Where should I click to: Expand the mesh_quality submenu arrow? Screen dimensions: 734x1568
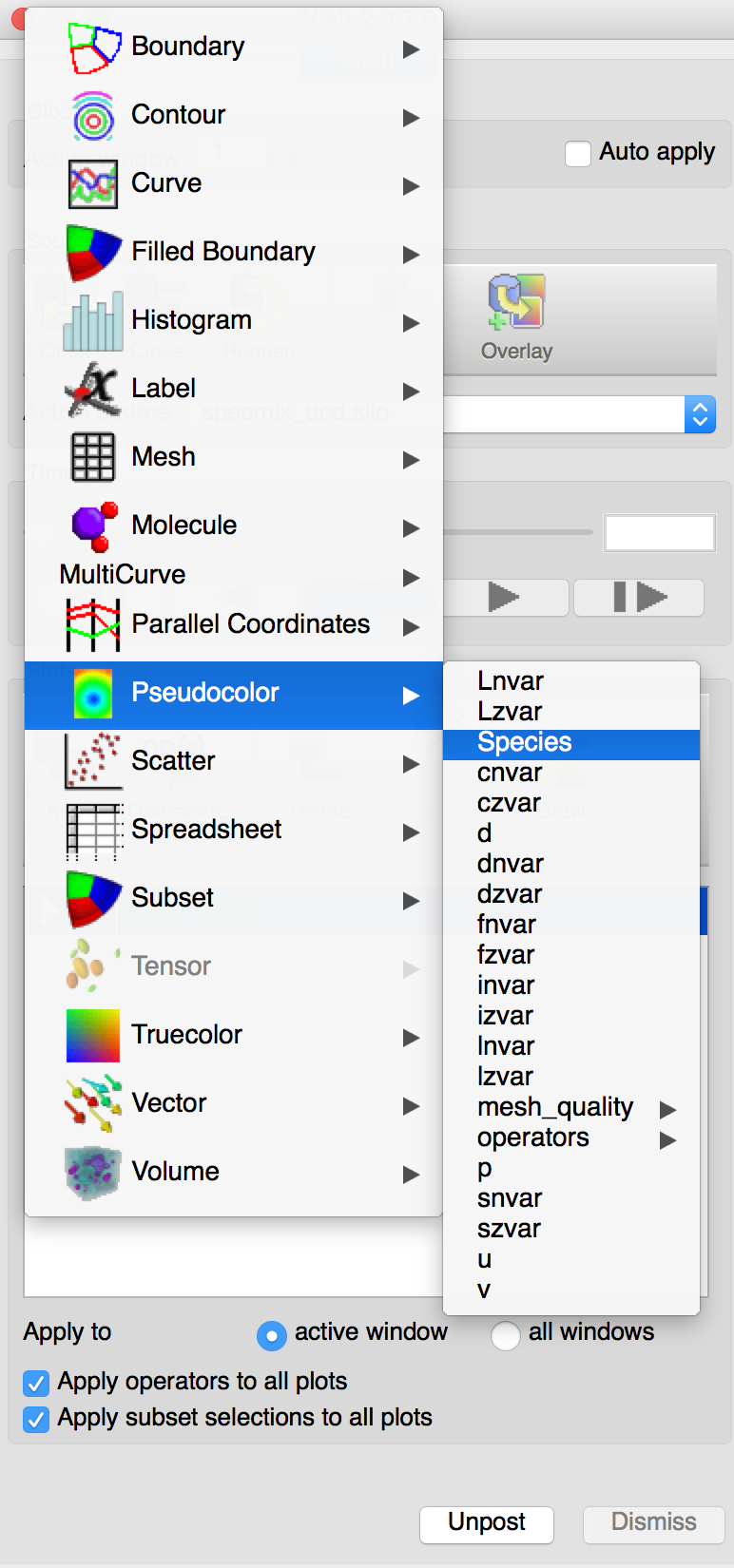pyautogui.click(x=668, y=1109)
